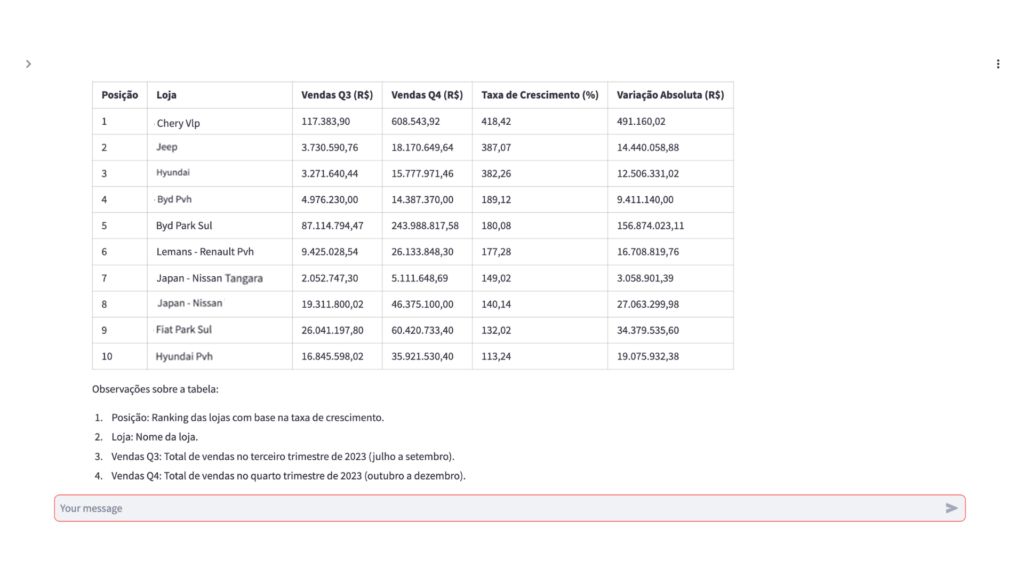This screenshot has width=1024, height=576.
Task: Click the send message arrow icon
Action: coord(951,508)
